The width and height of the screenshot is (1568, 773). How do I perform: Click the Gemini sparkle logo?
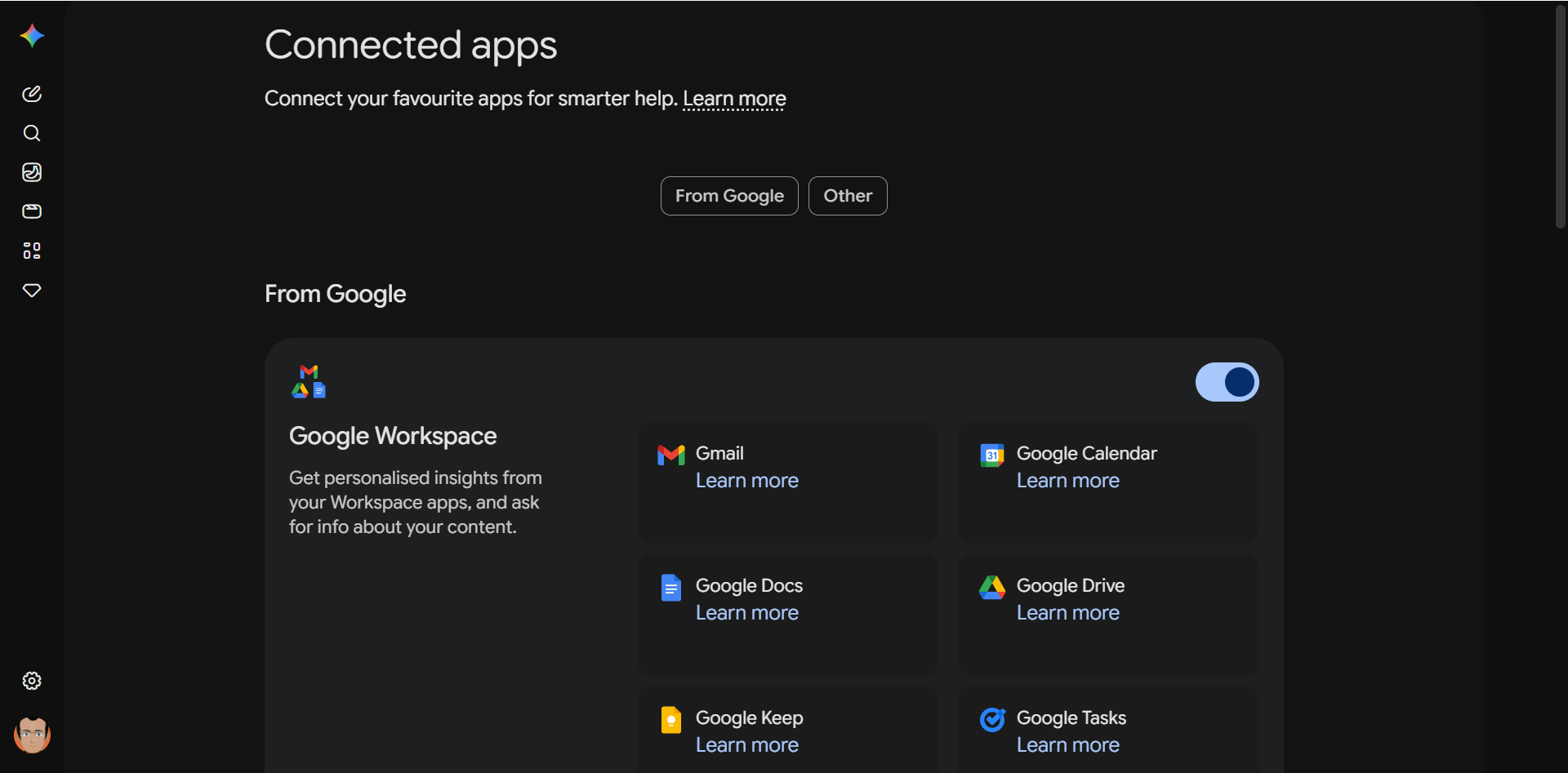tap(32, 36)
